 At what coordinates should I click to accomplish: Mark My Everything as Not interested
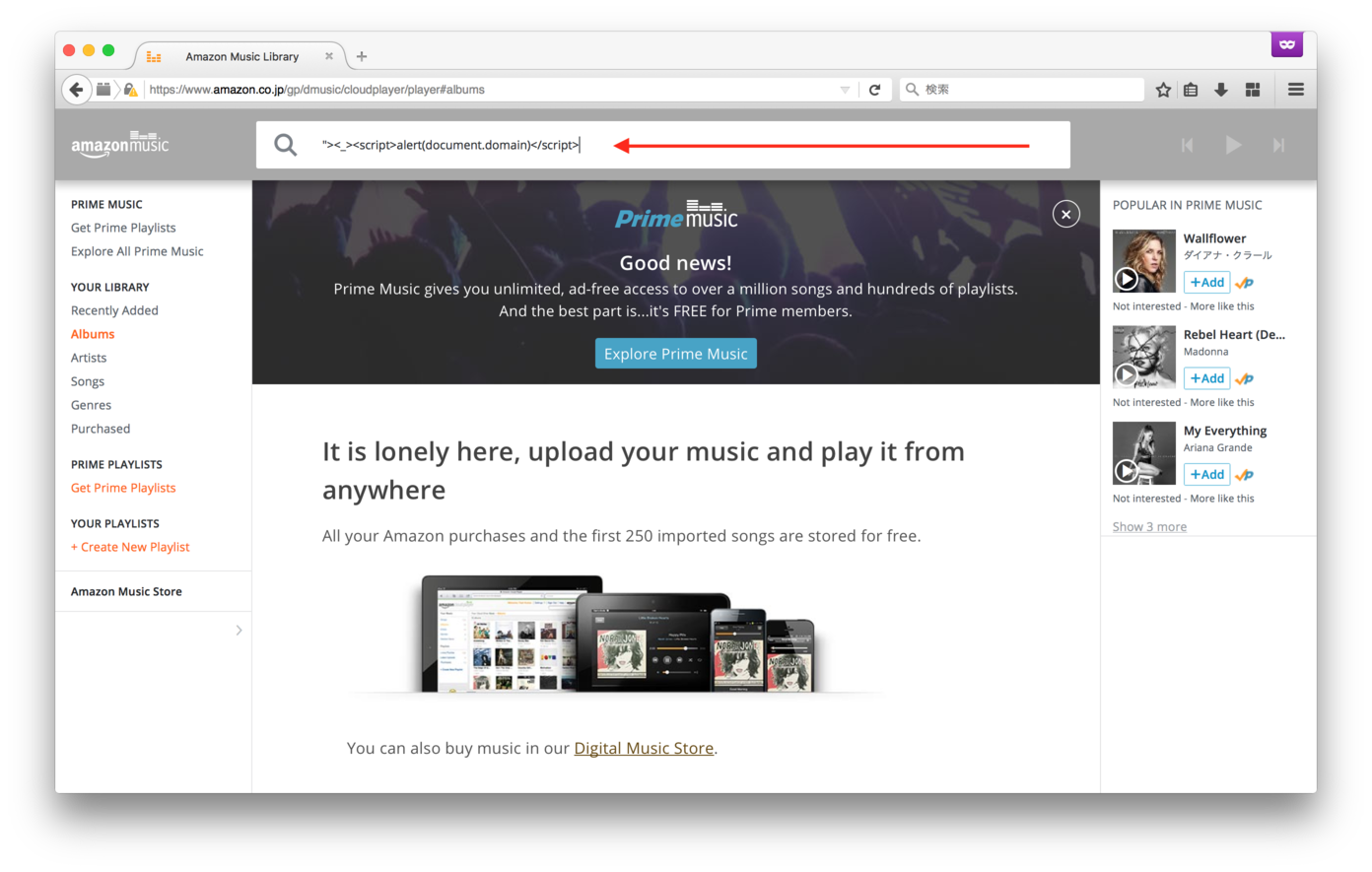(x=1146, y=499)
